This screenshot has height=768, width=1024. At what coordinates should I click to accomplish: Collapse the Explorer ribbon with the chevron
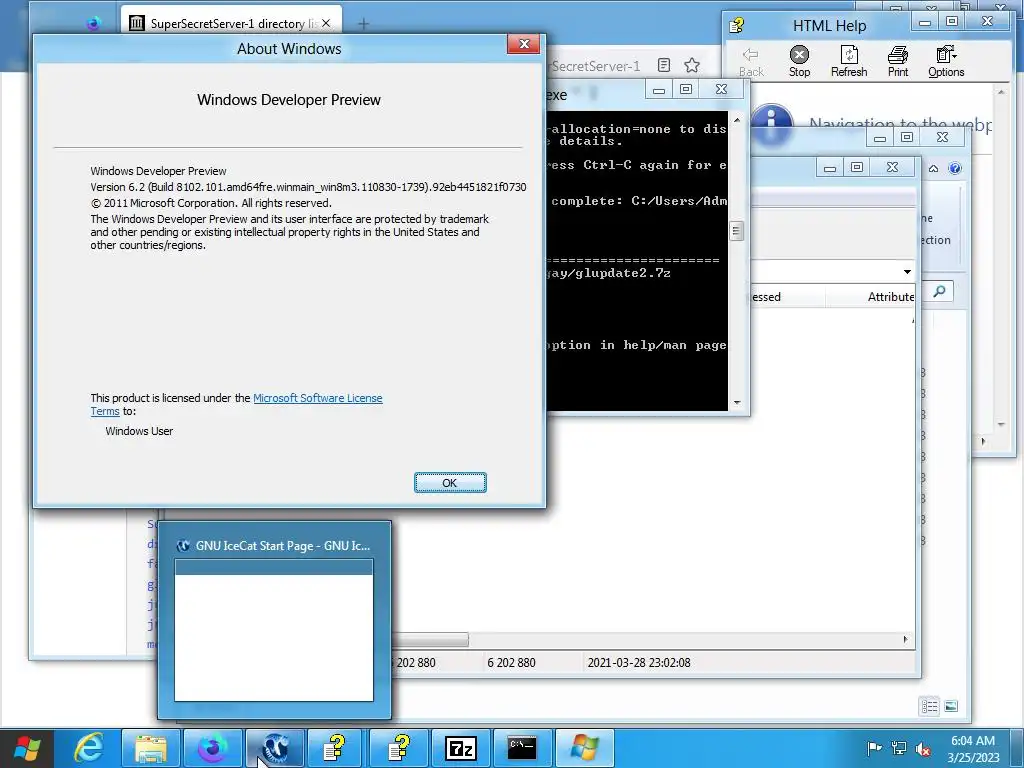tap(933, 168)
